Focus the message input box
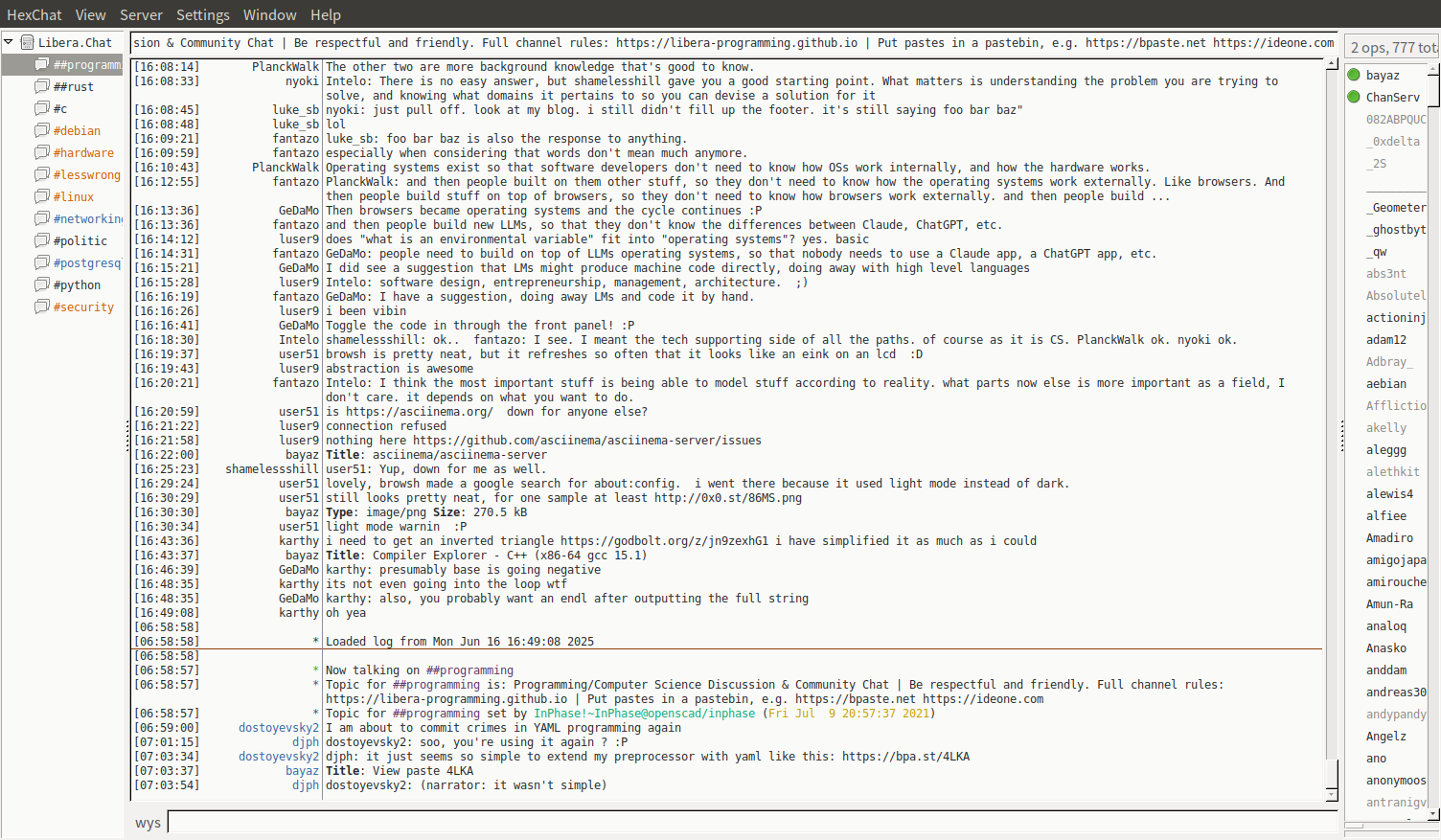The height and width of the screenshot is (840, 1441). coord(752,822)
